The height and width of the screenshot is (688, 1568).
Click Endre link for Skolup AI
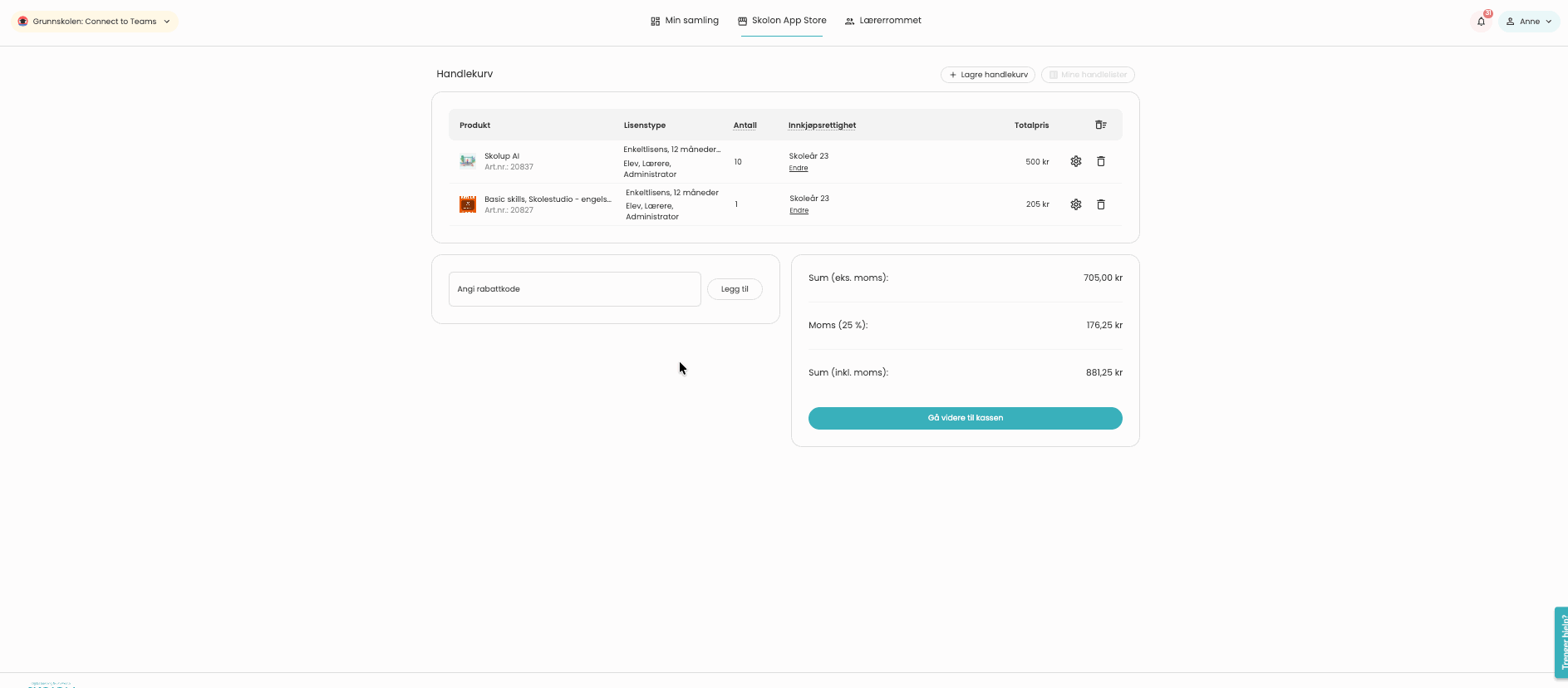pyautogui.click(x=799, y=169)
